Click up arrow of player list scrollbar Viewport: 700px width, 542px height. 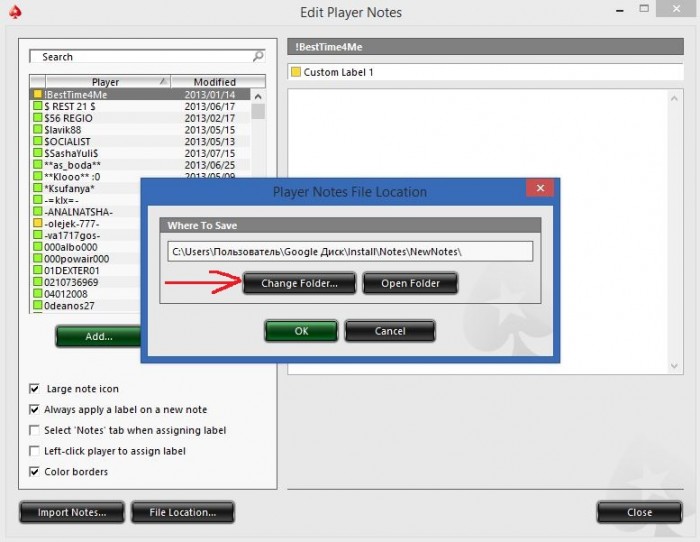258,96
